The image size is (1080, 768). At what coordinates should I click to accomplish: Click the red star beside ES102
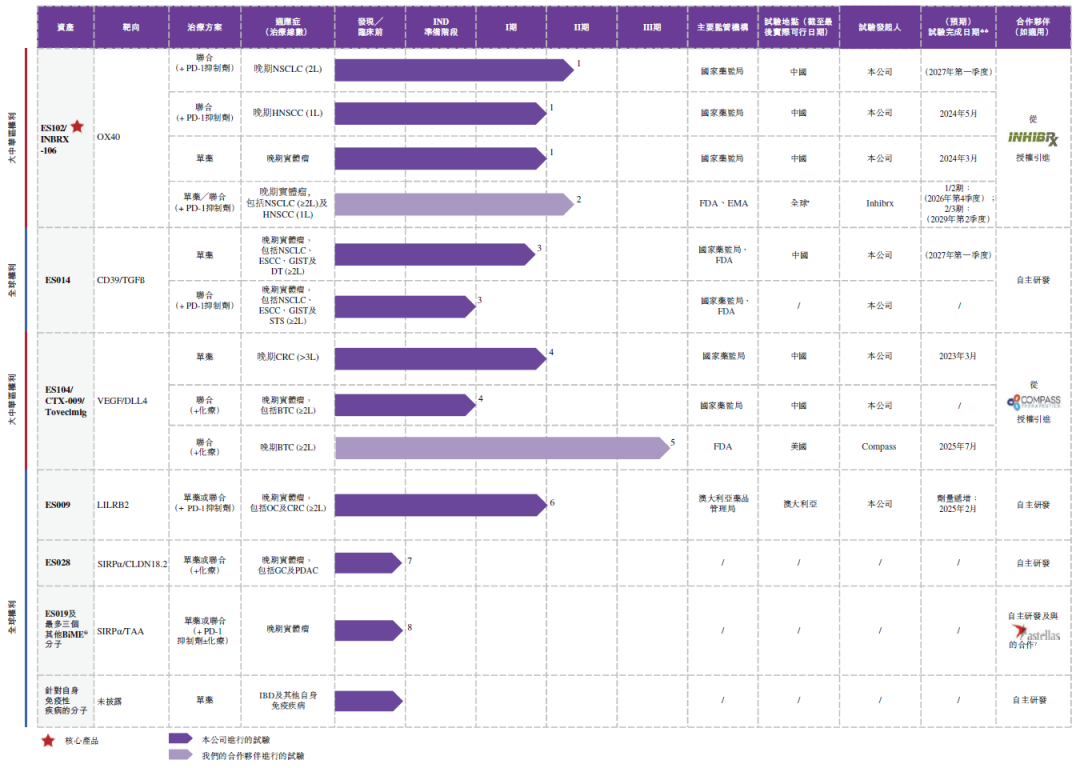coord(77,126)
